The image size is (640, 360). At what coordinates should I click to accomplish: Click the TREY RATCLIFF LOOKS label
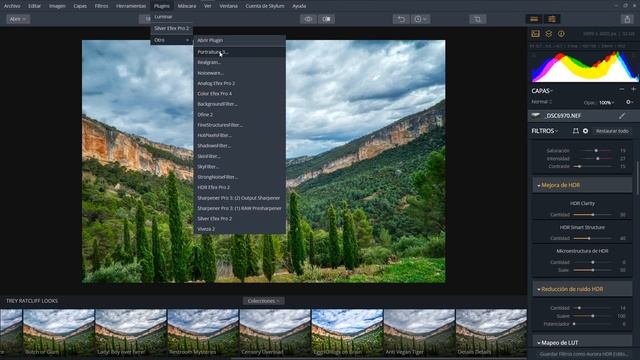pyautogui.click(x=32, y=301)
